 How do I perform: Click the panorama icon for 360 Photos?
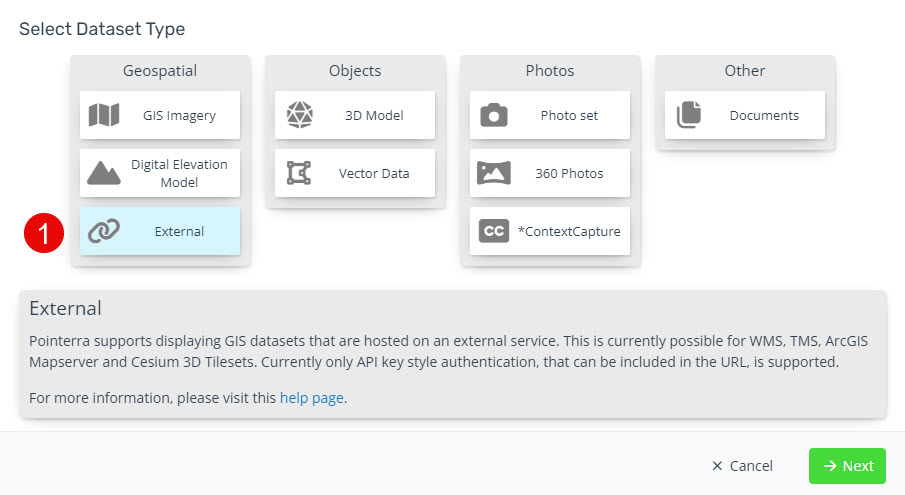tap(493, 173)
